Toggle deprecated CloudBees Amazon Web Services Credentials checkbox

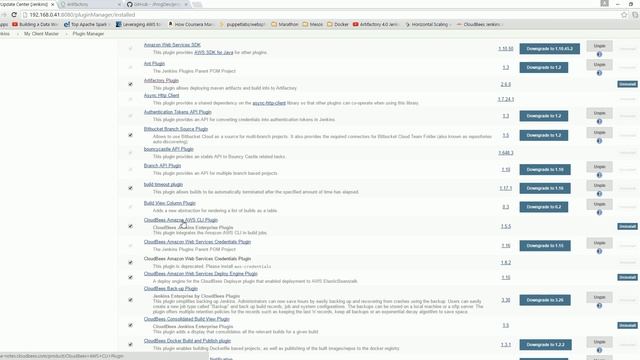coord(131,262)
